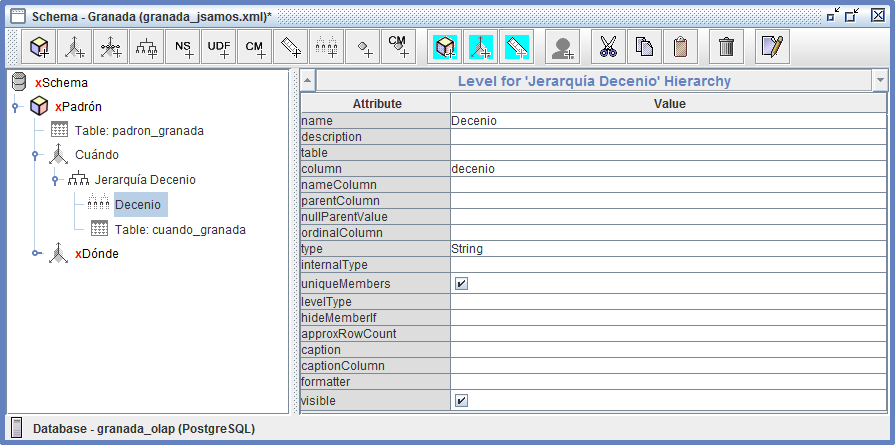Click the Add Calculated Member Property icon

(x=398, y=47)
